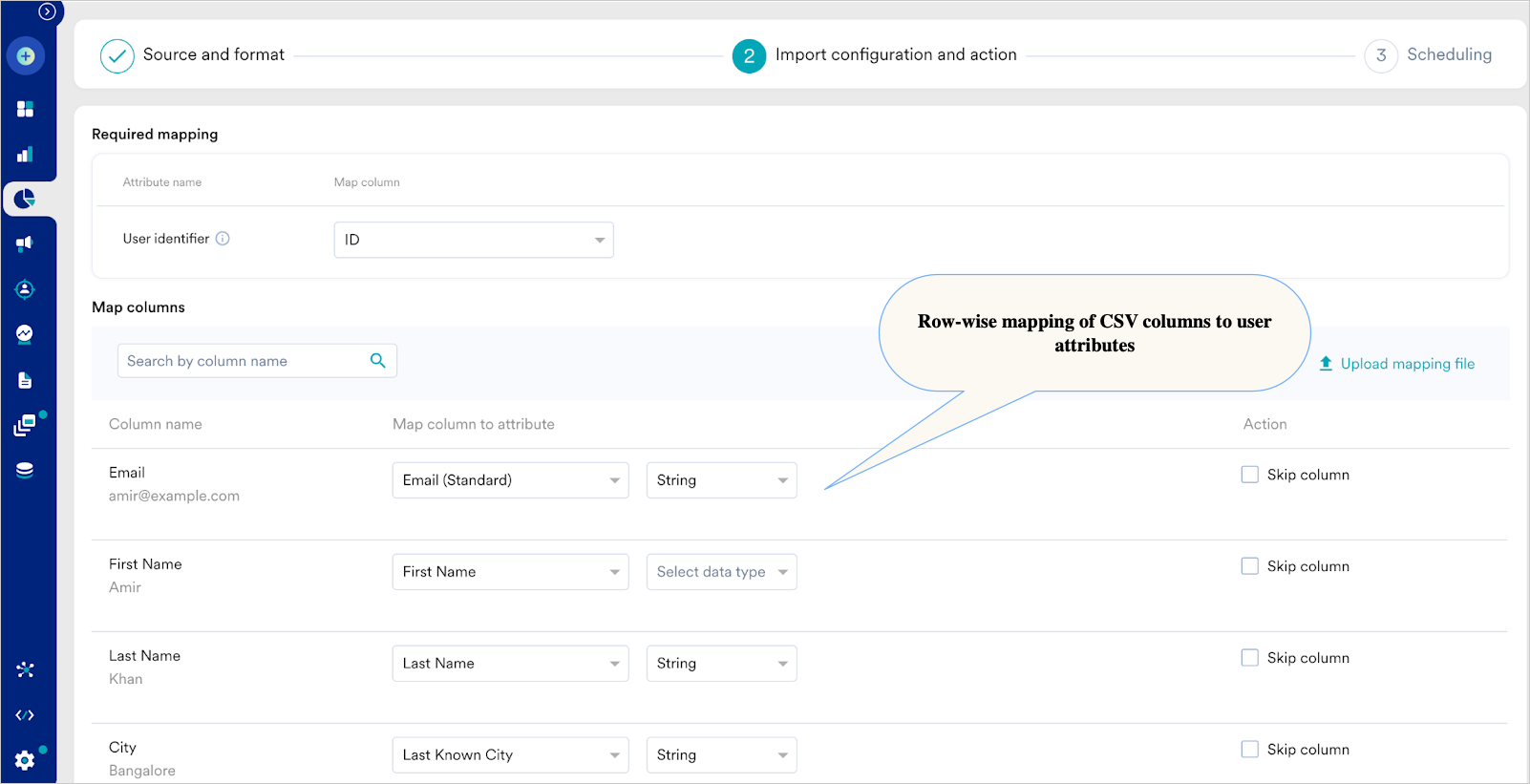1530x784 pixels.
Task: Expand the Email (Standard) attribute dropdown
Action: pos(510,480)
